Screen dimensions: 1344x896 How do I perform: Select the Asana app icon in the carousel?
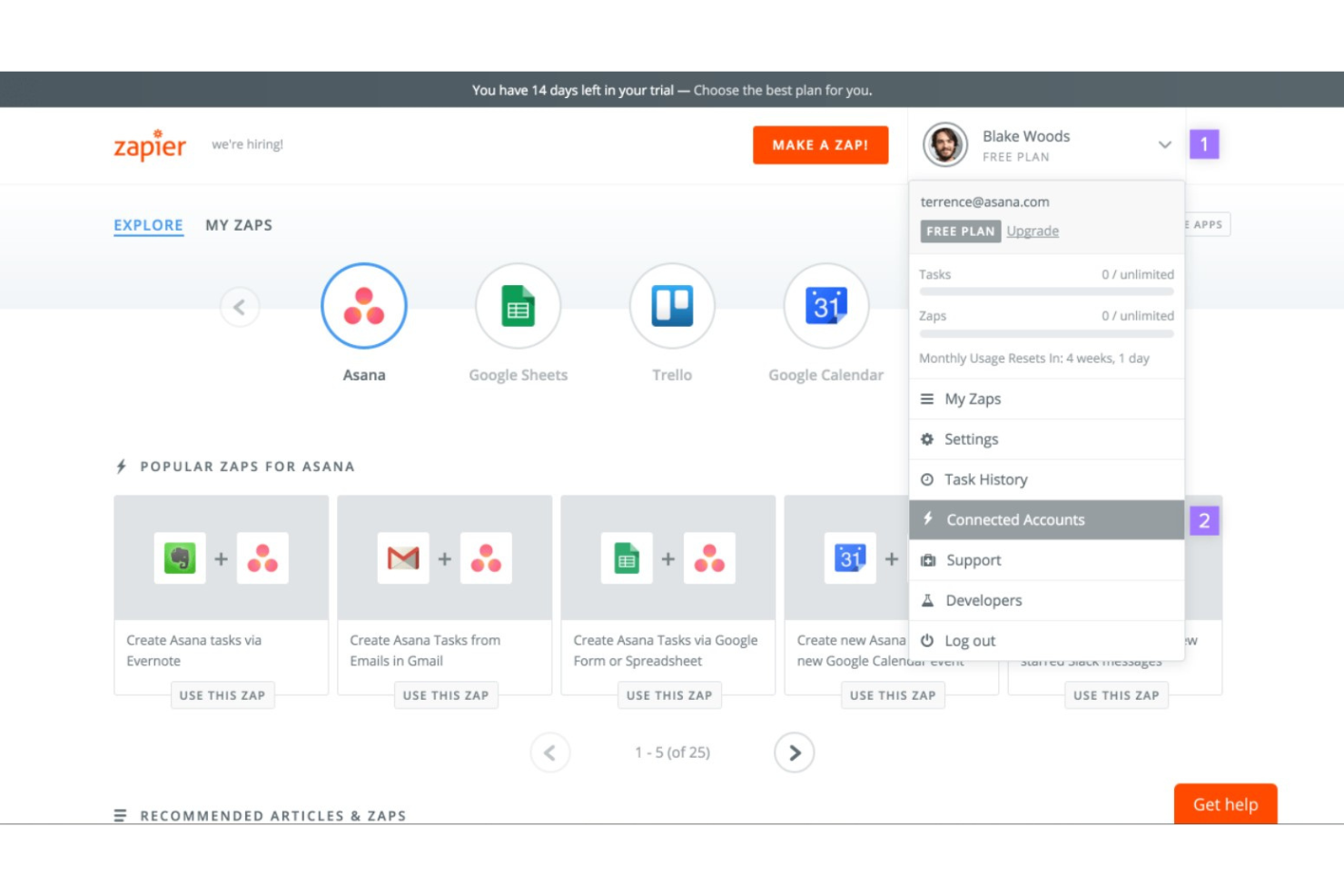(x=363, y=306)
